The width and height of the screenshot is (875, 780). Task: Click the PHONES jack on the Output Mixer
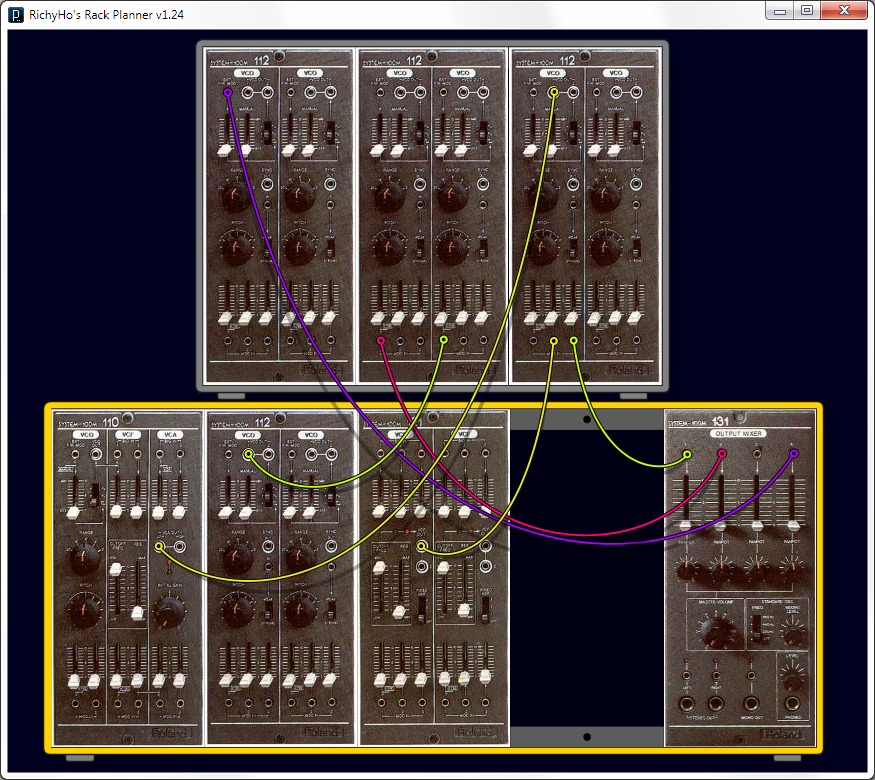793,704
